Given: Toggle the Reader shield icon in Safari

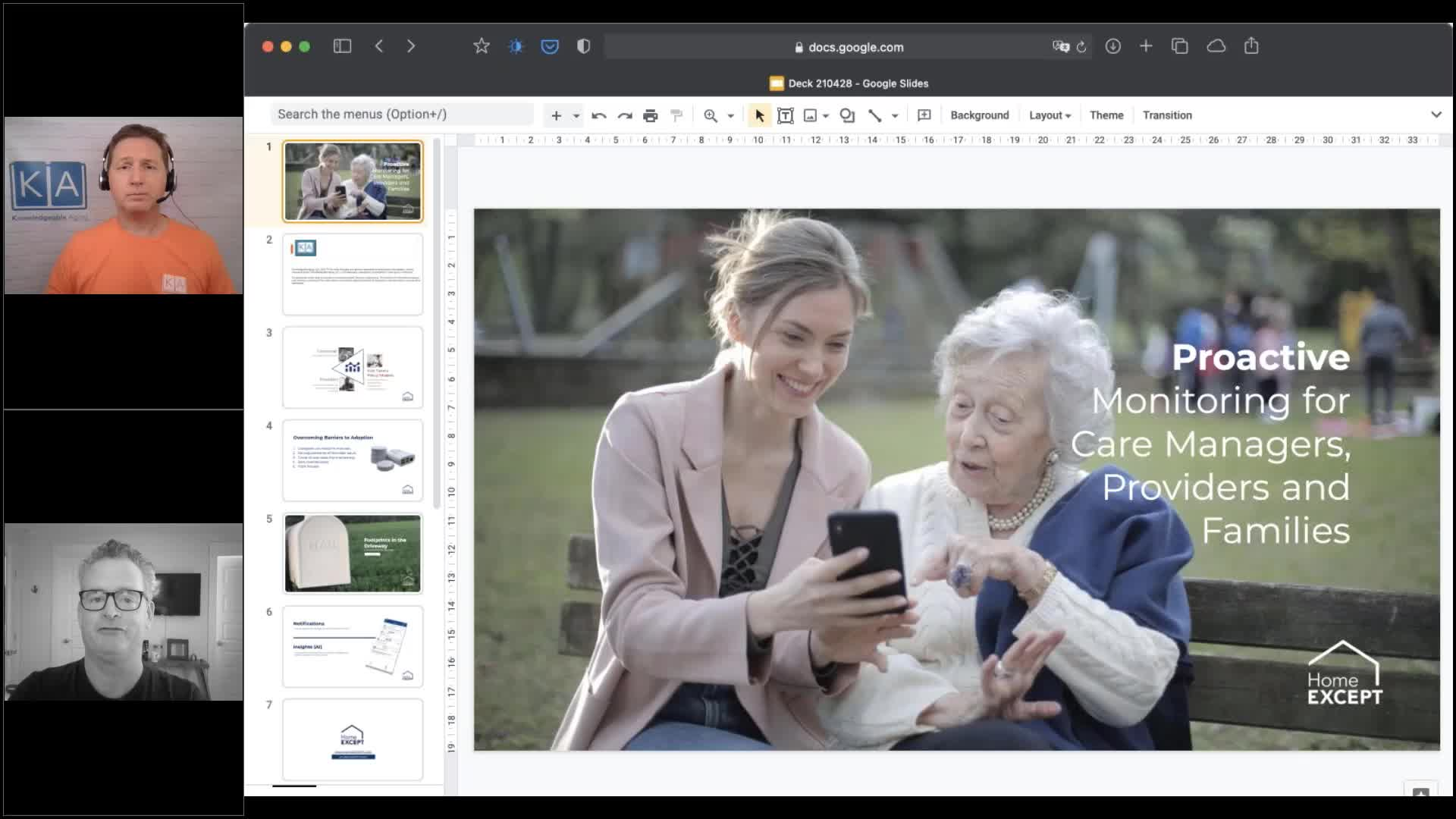Looking at the screenshot, I should tap(582, 46).
